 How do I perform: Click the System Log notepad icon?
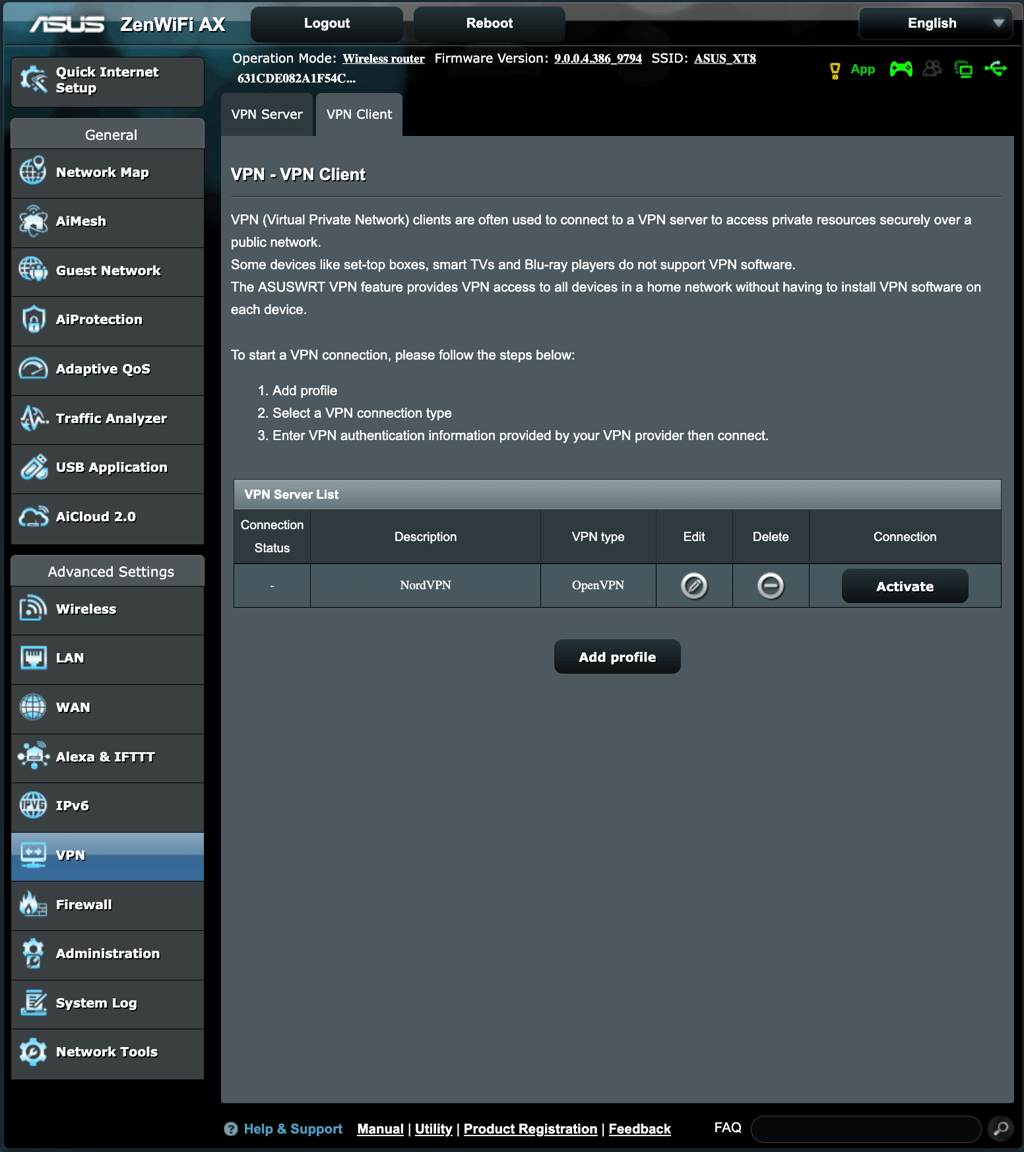coord(33,1002)
